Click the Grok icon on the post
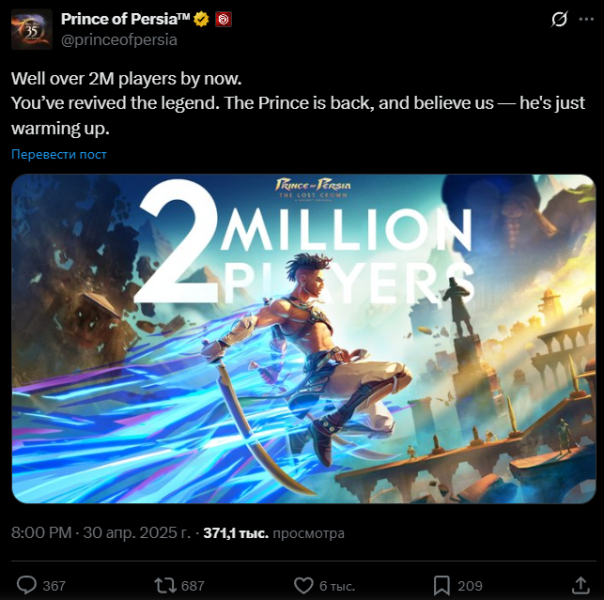Image resolution: width=604 pixels, height=600 pixels. coord(560,20)
